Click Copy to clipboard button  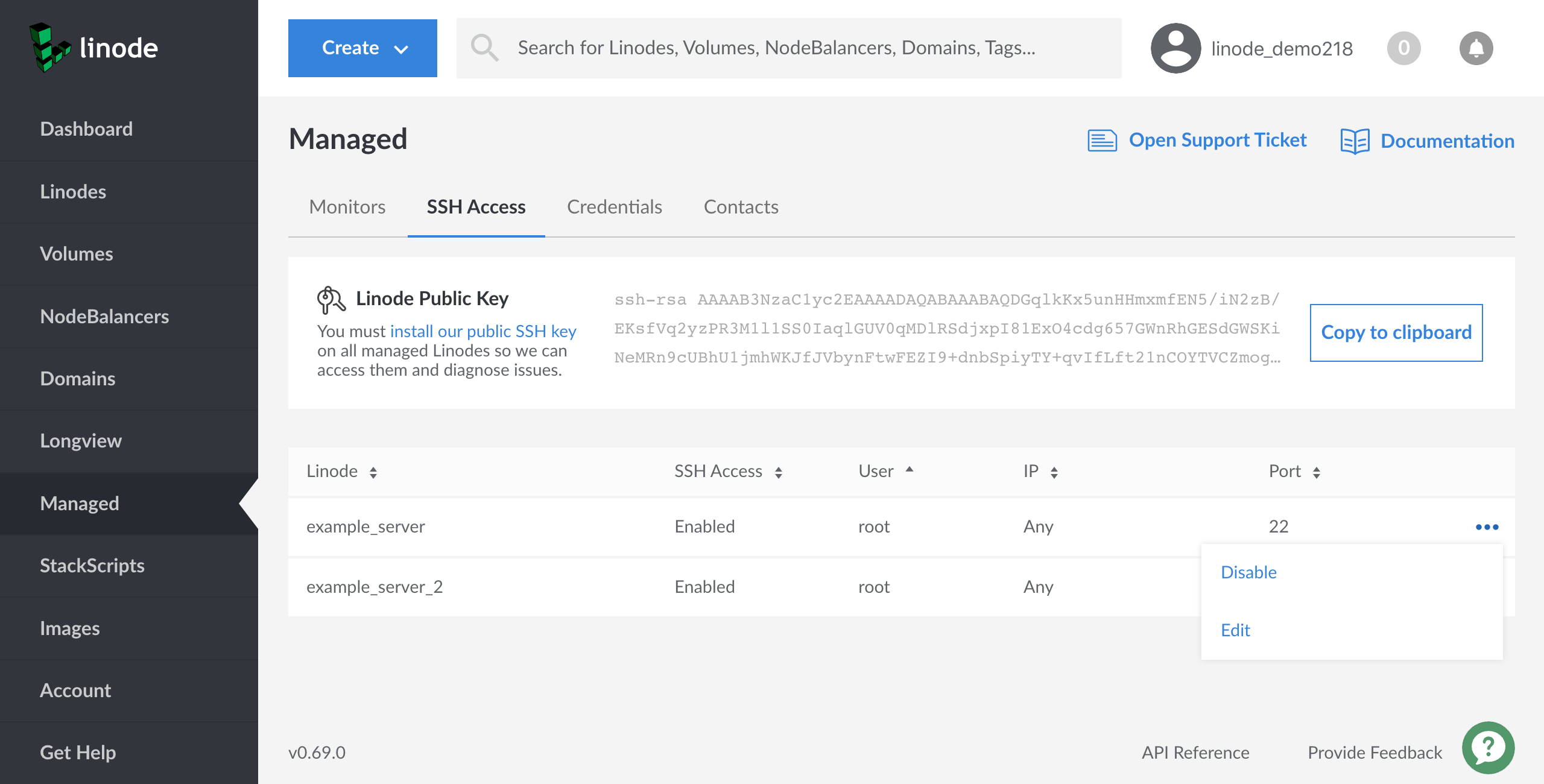click(1396, 333)
